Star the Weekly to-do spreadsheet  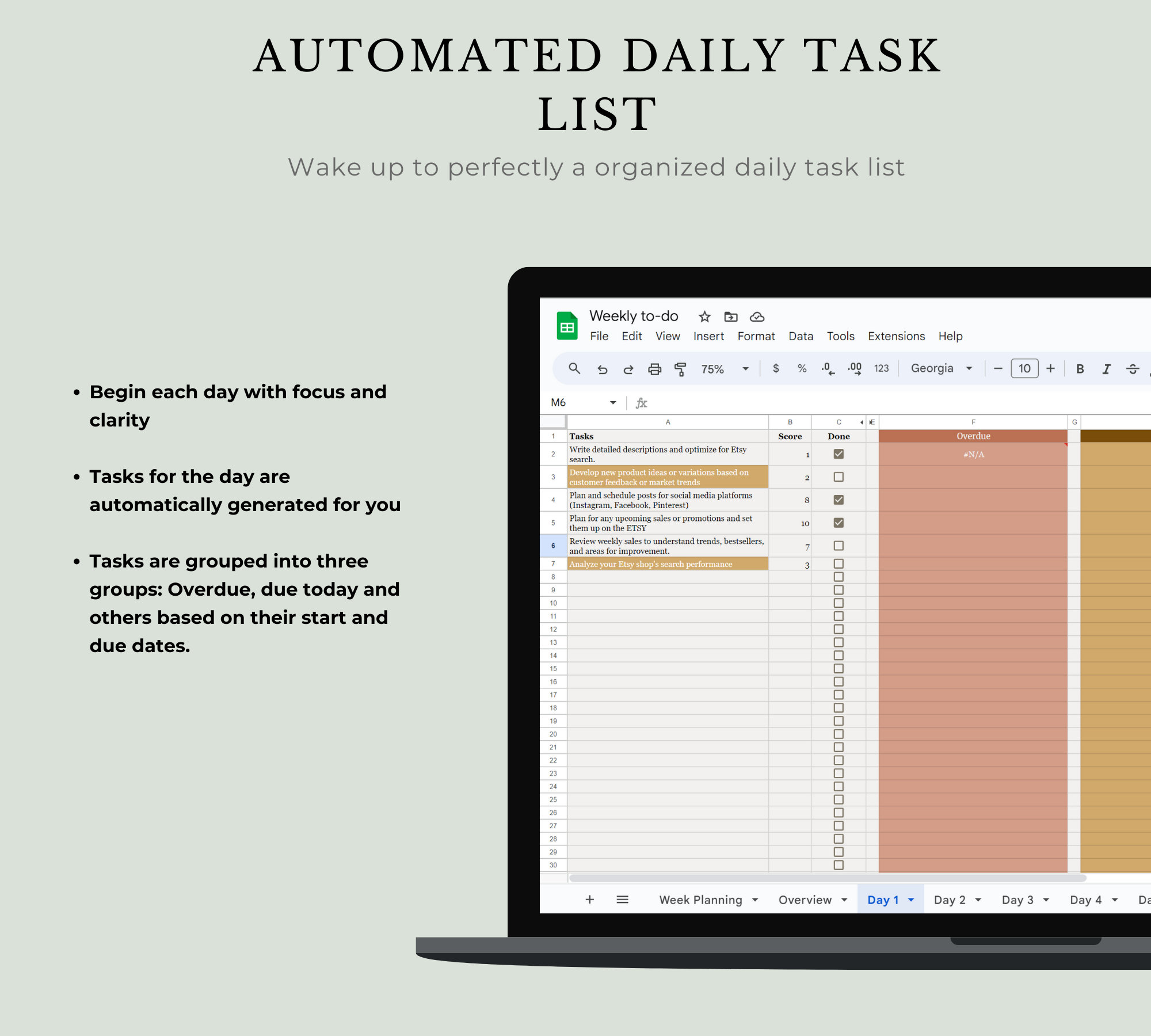pos(704,316)
